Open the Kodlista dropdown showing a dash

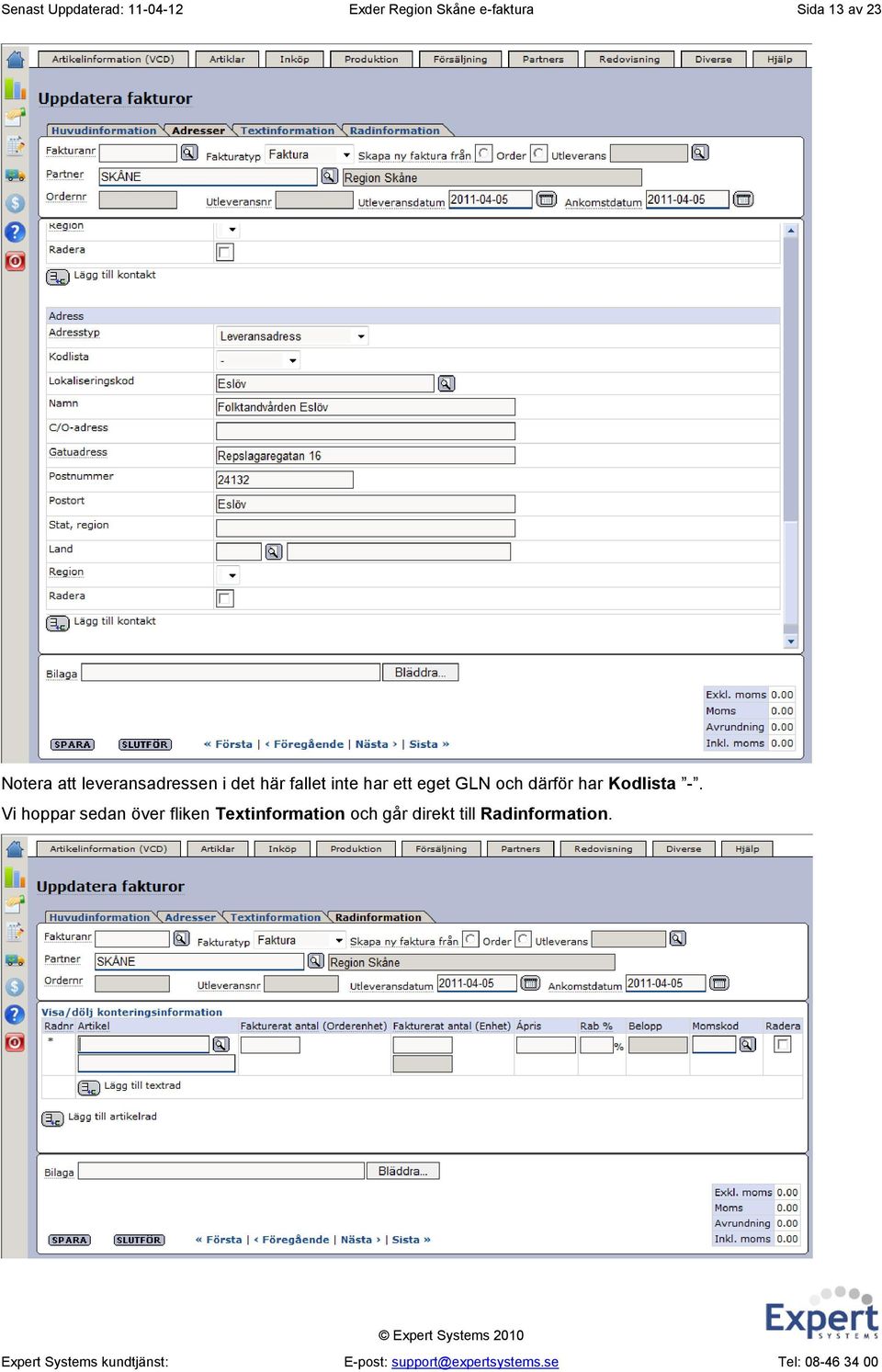point(258,360)
